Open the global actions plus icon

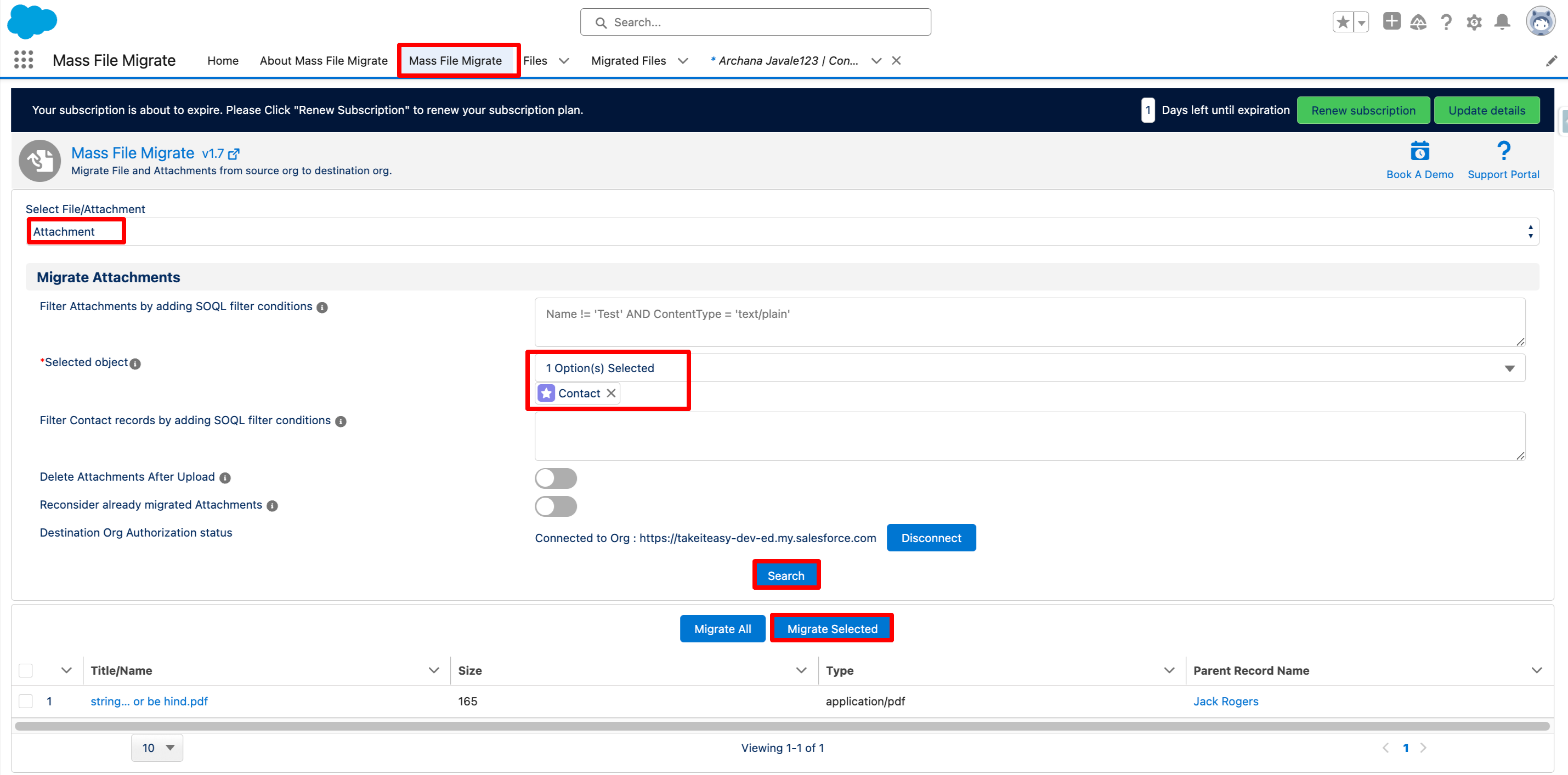(x=1391, y=21)
